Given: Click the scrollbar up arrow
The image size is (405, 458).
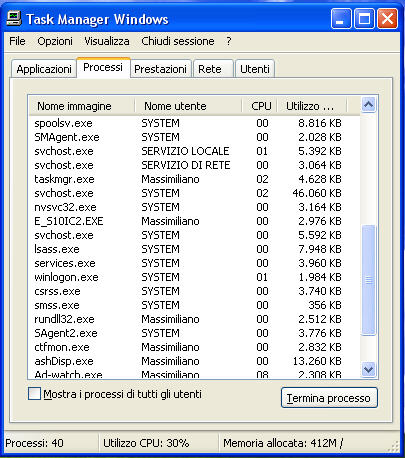Looking at the screenshot, I should point(368,105).
